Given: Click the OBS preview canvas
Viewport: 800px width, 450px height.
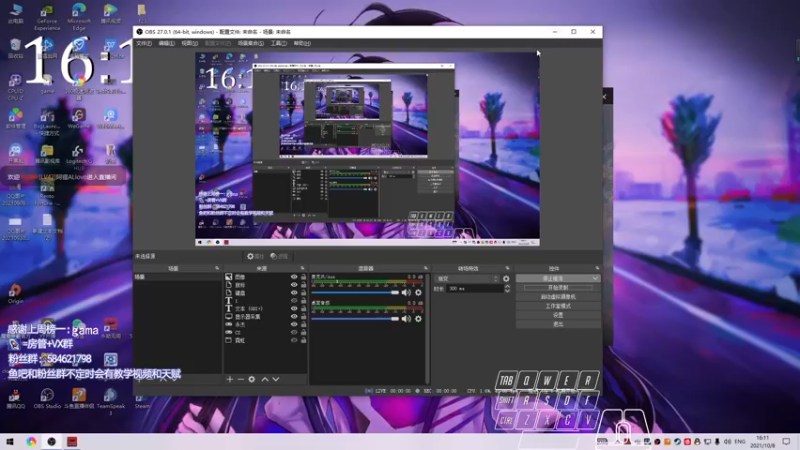Looking at the screenshot, I should pos(367,149).
